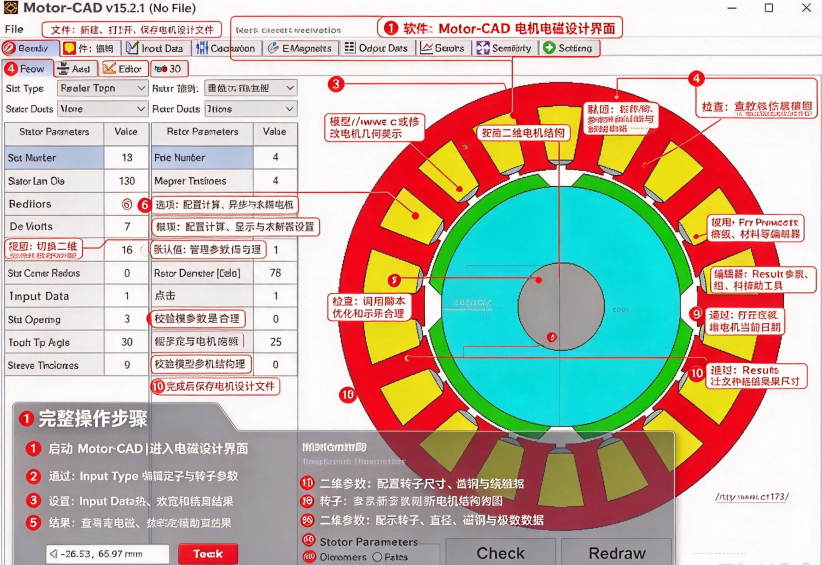
Task: Click the 30 view glasses icon
Action: coord(160,69)
